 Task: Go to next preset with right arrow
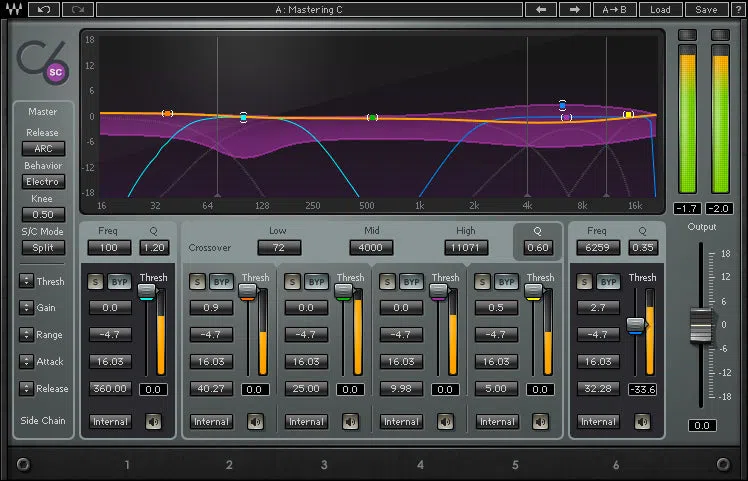(x=574, y=10)
